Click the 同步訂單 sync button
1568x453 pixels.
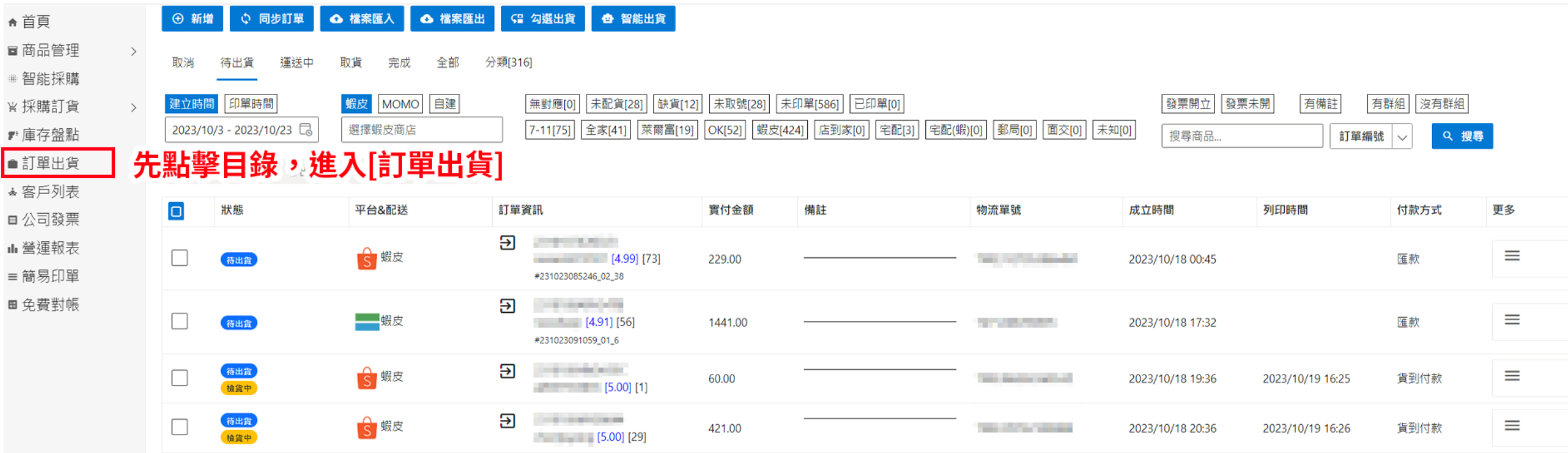point(272,19)
